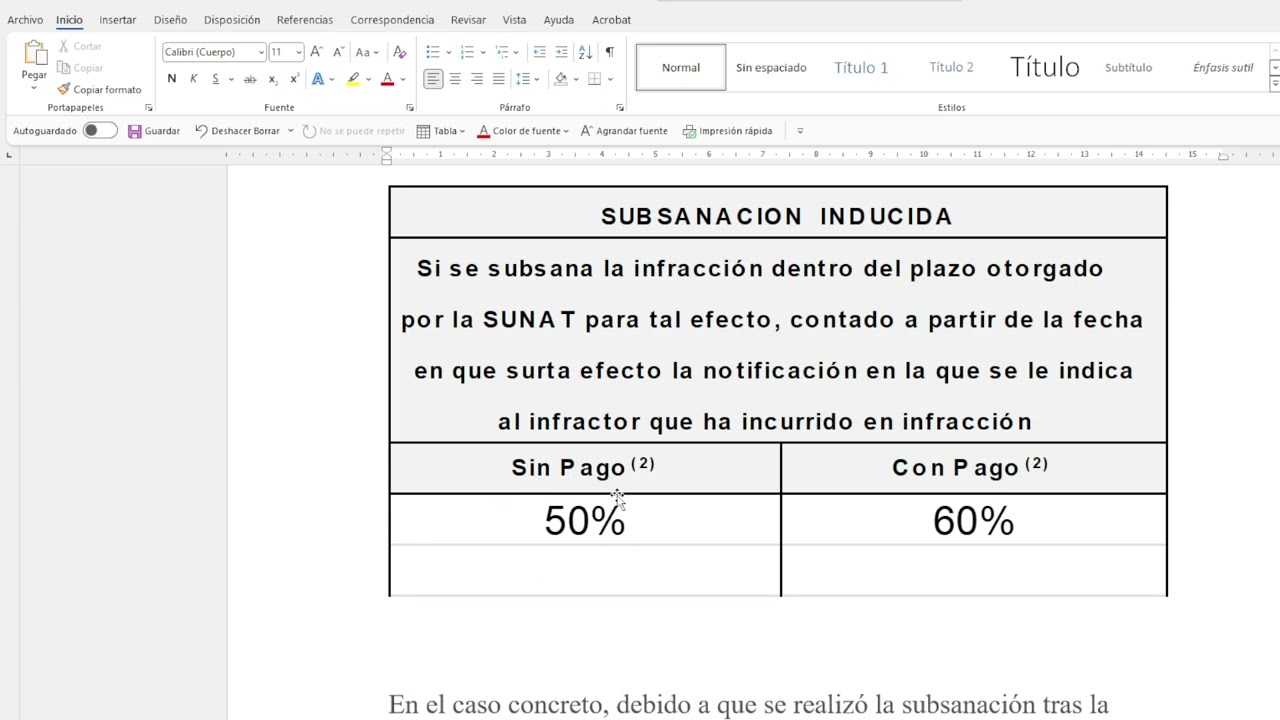The width and height of the screenshot is (1280, 720).
Task: Apply the Título 2 style
Action: [x=951, y=67]
